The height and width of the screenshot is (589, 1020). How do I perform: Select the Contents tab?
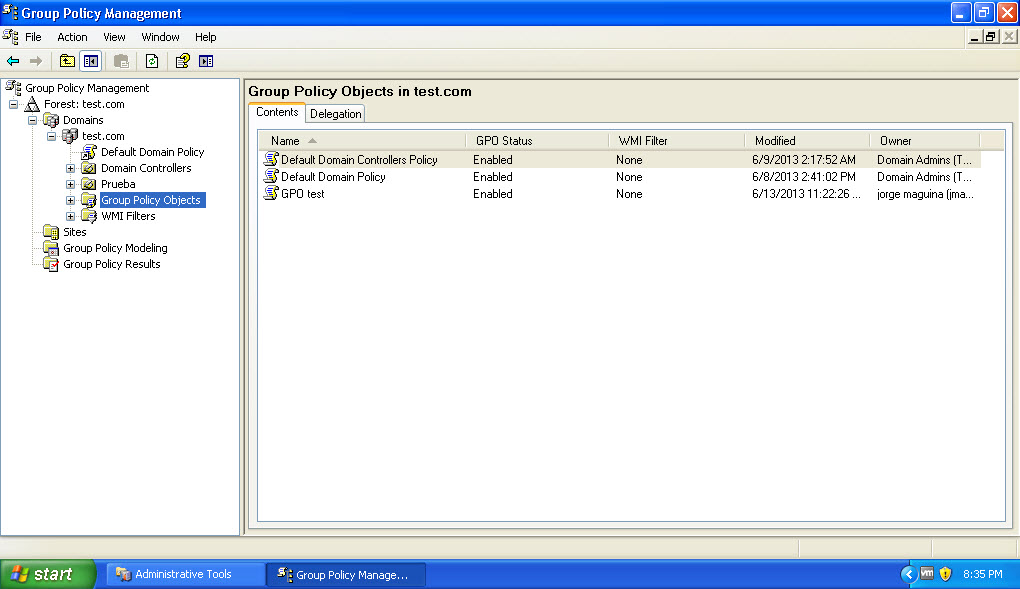pyautogui.click(x=277, y=112)
